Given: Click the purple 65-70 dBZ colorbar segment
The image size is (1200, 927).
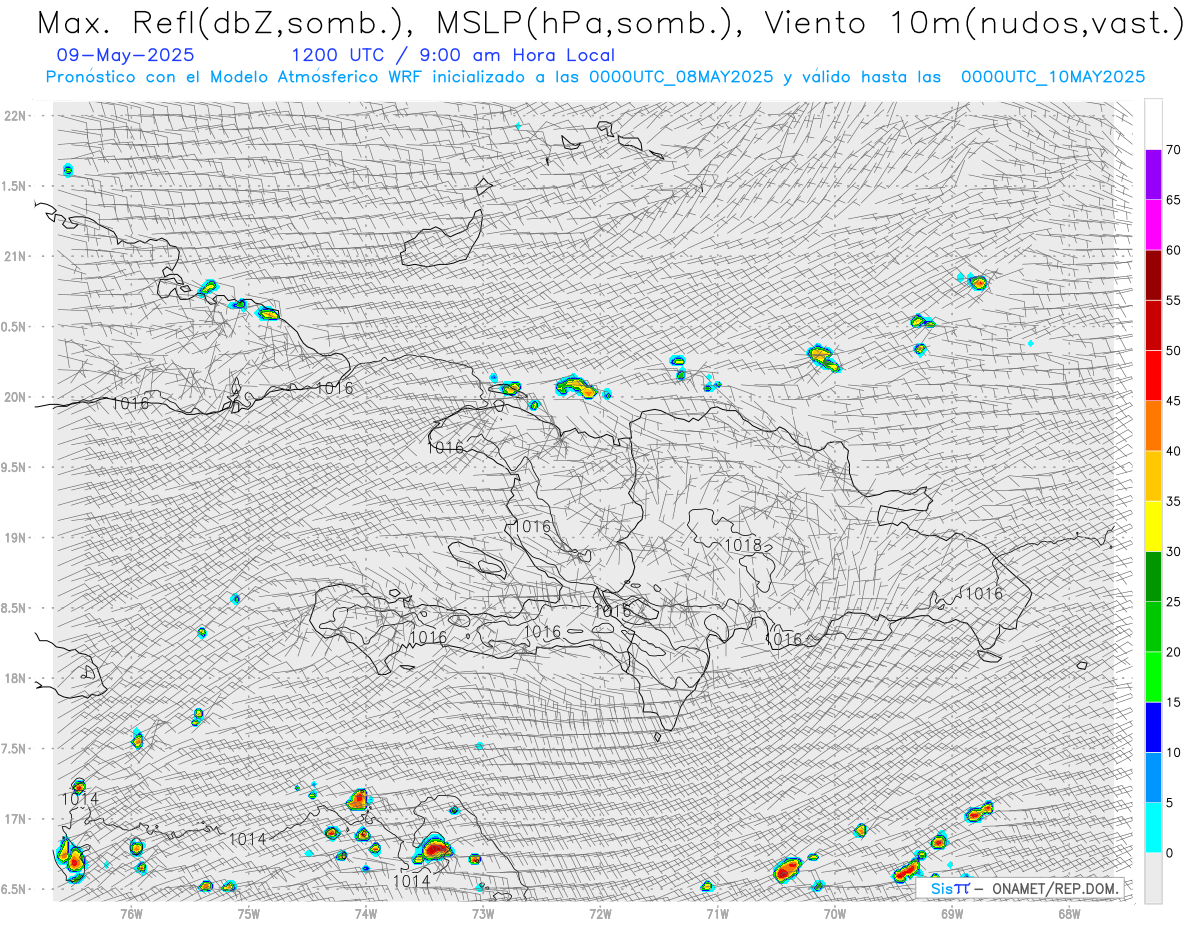Looking at the screenshot, I should tap(1153, 175).
